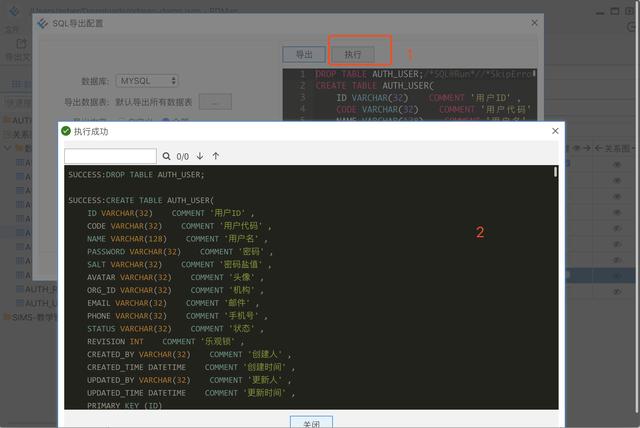
Task: Click the REVISION INT line
Action: (x=166, y=342)
